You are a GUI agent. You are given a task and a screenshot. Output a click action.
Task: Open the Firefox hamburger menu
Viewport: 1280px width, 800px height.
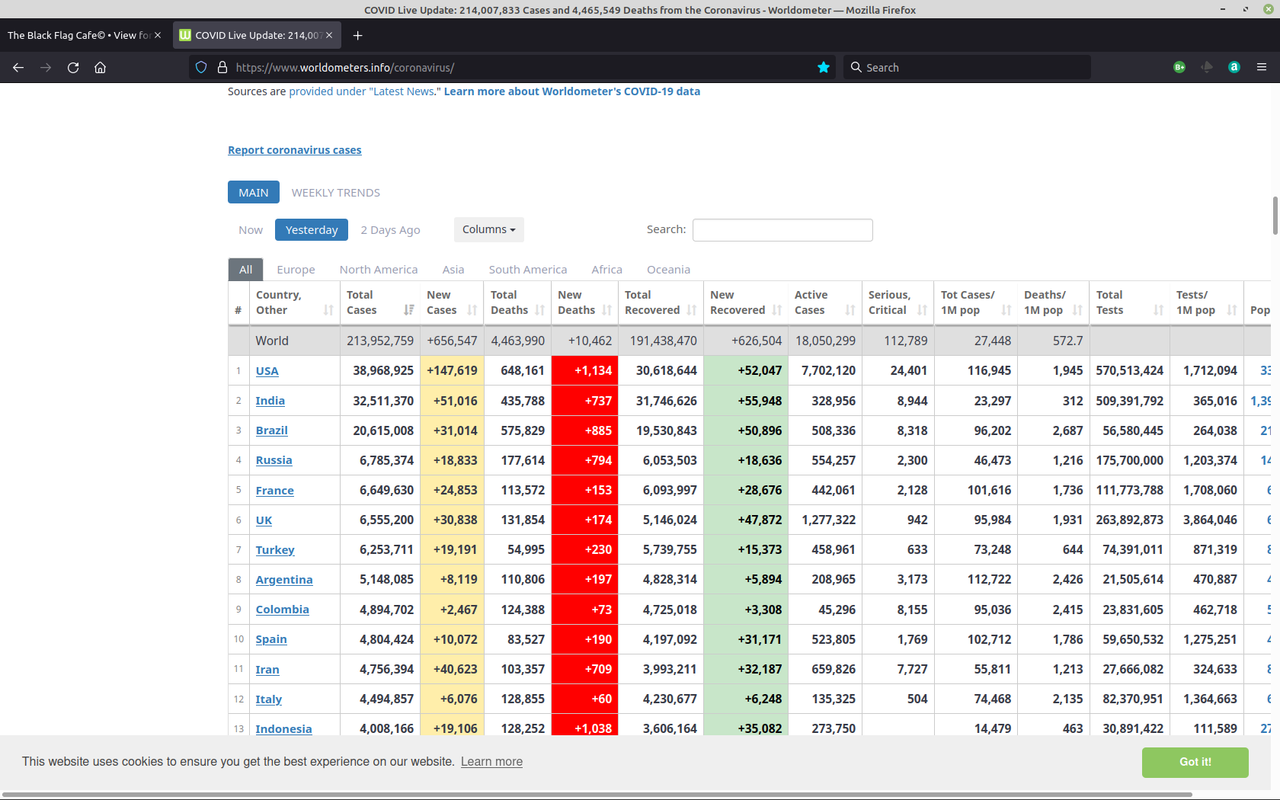(x=1261, y=67)
